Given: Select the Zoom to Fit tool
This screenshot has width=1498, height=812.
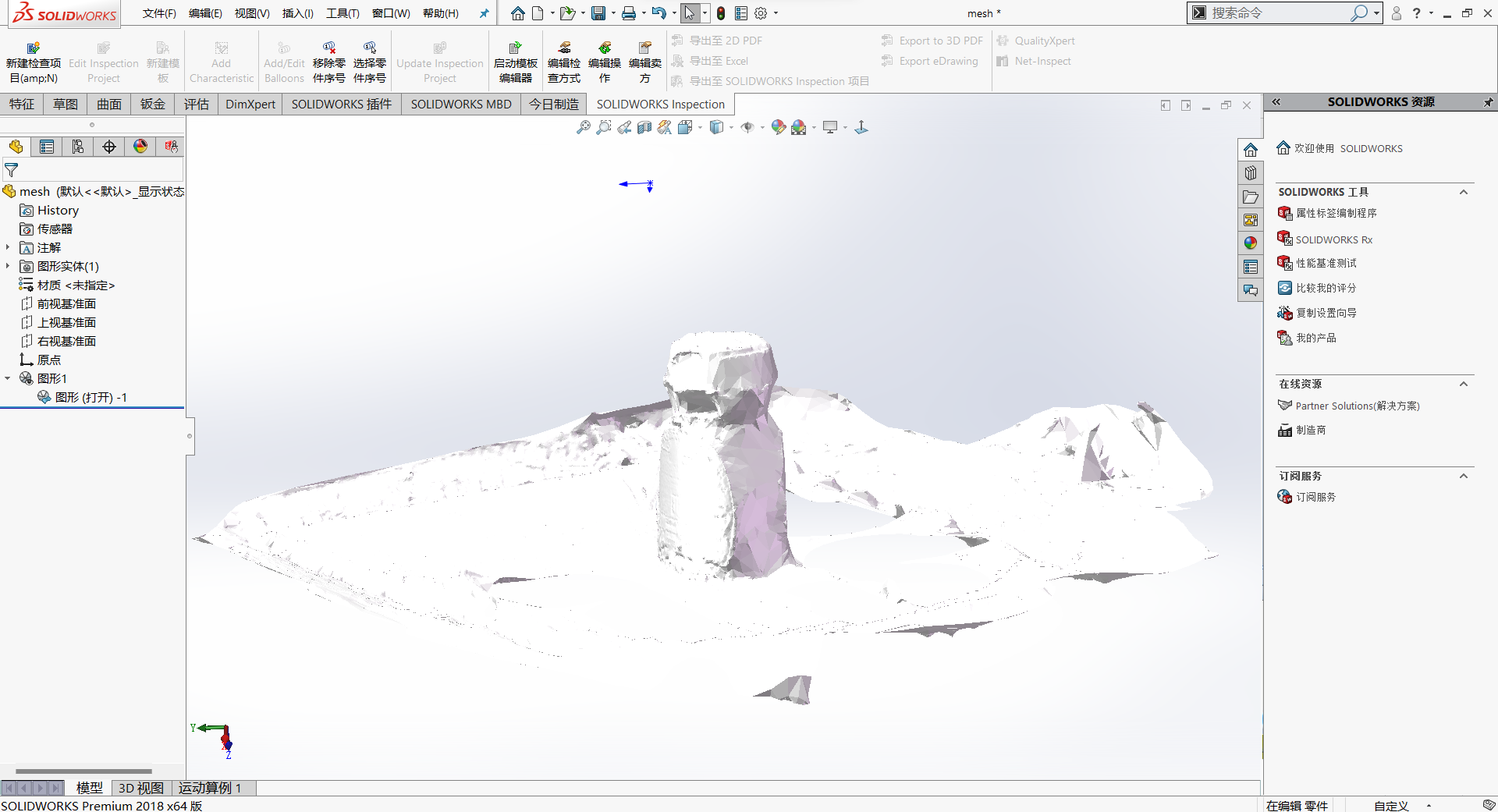Looking at the screenshot, I should tap(584, 127).
